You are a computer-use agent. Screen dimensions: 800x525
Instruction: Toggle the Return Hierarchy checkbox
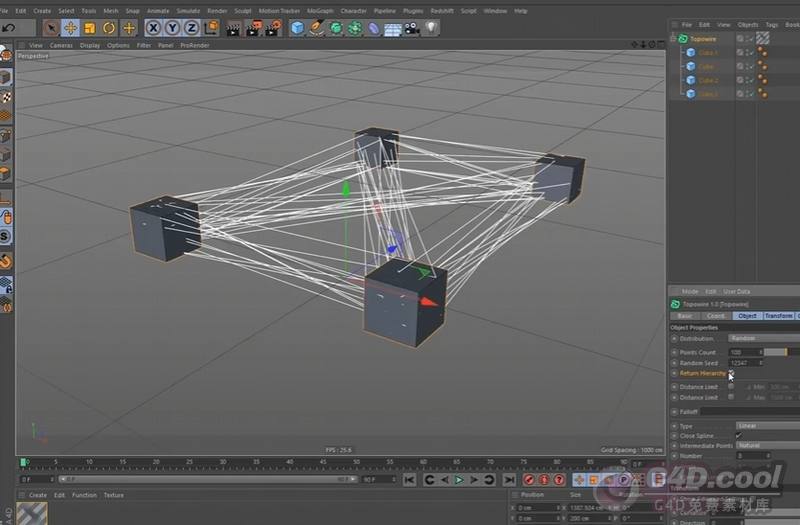[x=731, y=373]
